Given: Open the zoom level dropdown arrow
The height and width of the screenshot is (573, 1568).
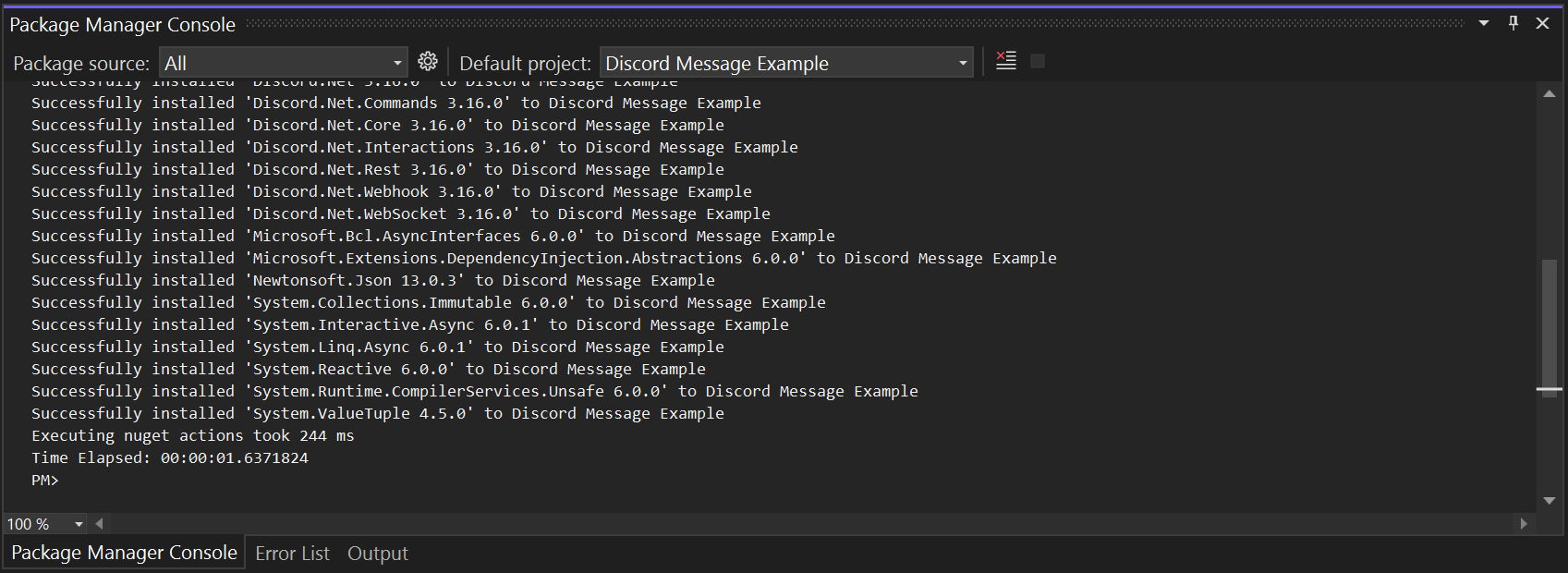Looking at the screenshot, I should (79, 524).
